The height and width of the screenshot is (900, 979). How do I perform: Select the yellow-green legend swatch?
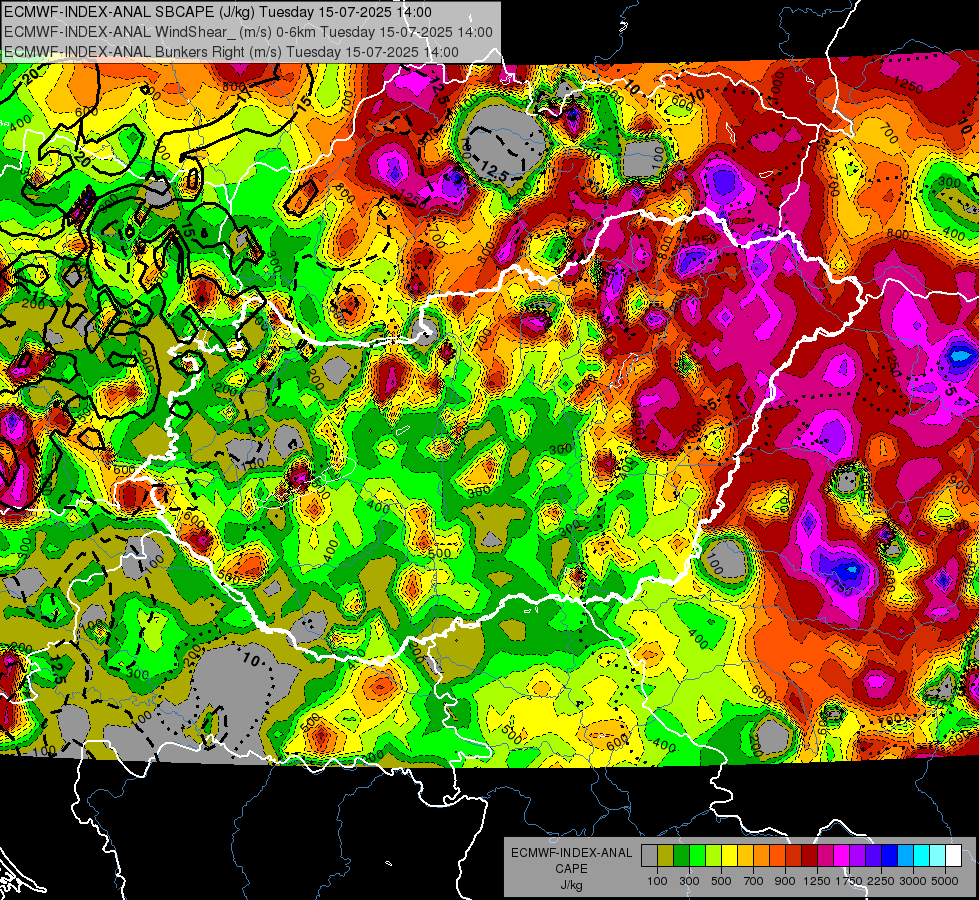point(714,856)
